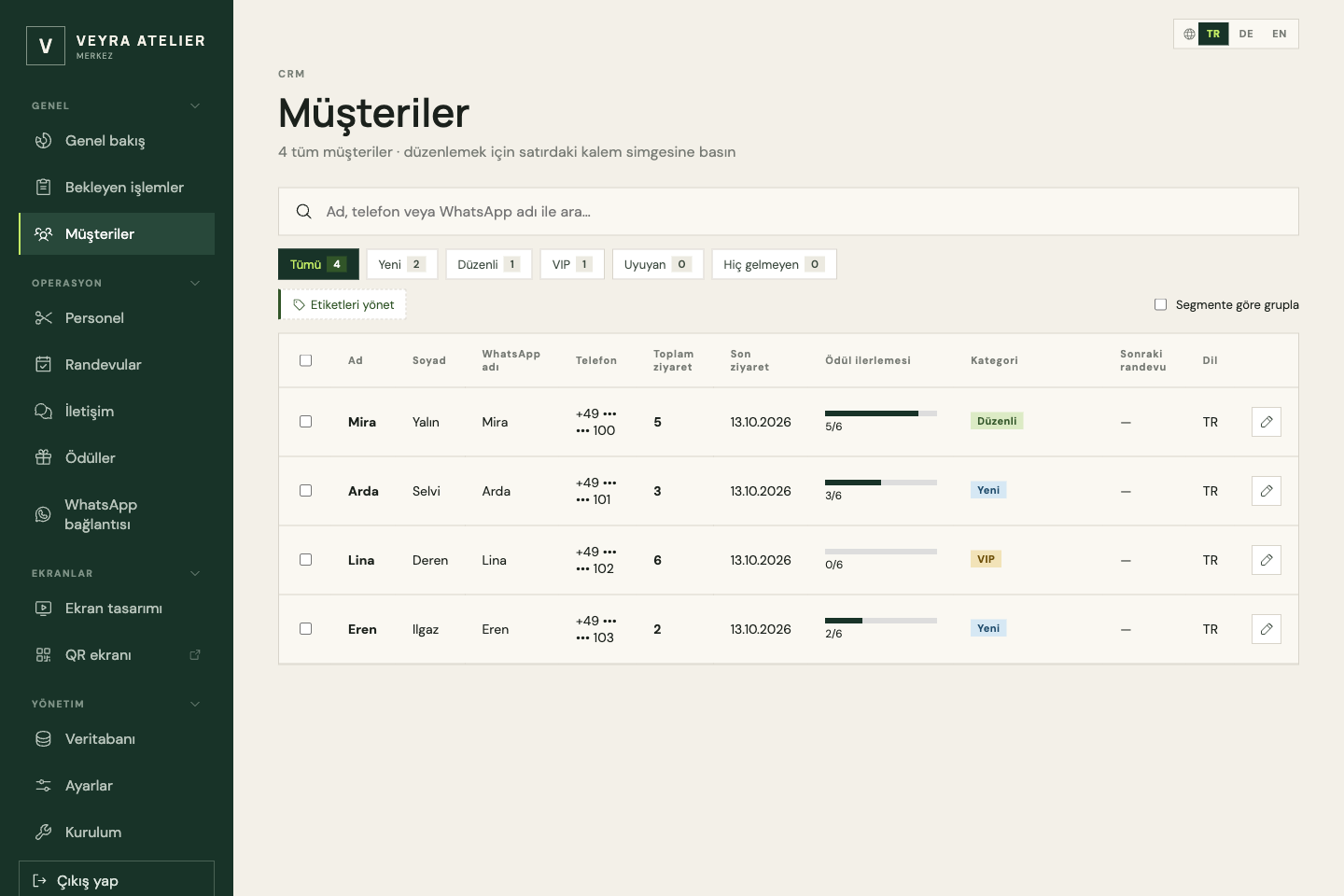Screen dimensions: 1344x896
Task: Click the Ekran tasarımı screen icon
Action: (x=43, y=609)
